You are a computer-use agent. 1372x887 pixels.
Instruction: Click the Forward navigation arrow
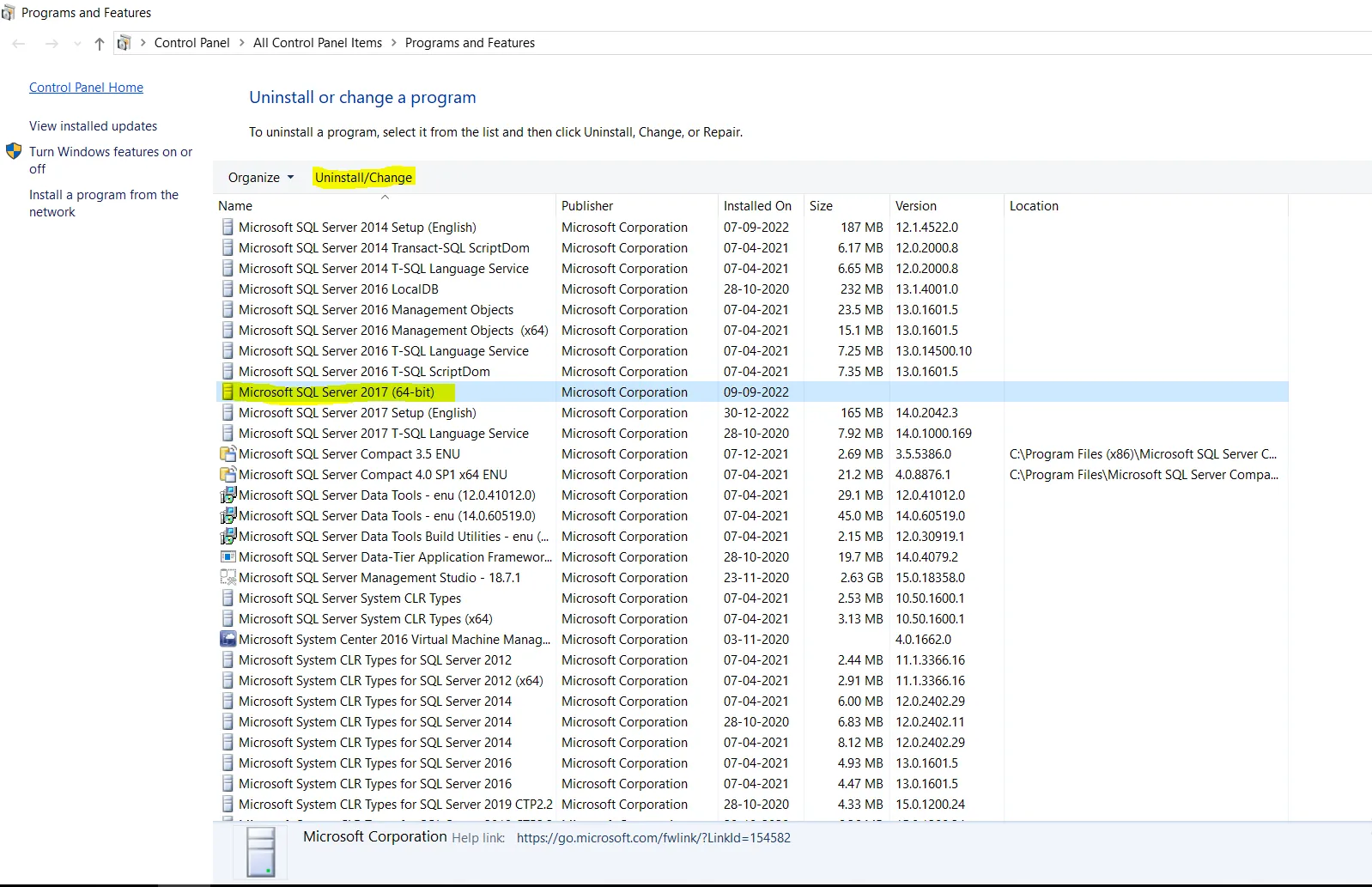(x=52, y=43)
